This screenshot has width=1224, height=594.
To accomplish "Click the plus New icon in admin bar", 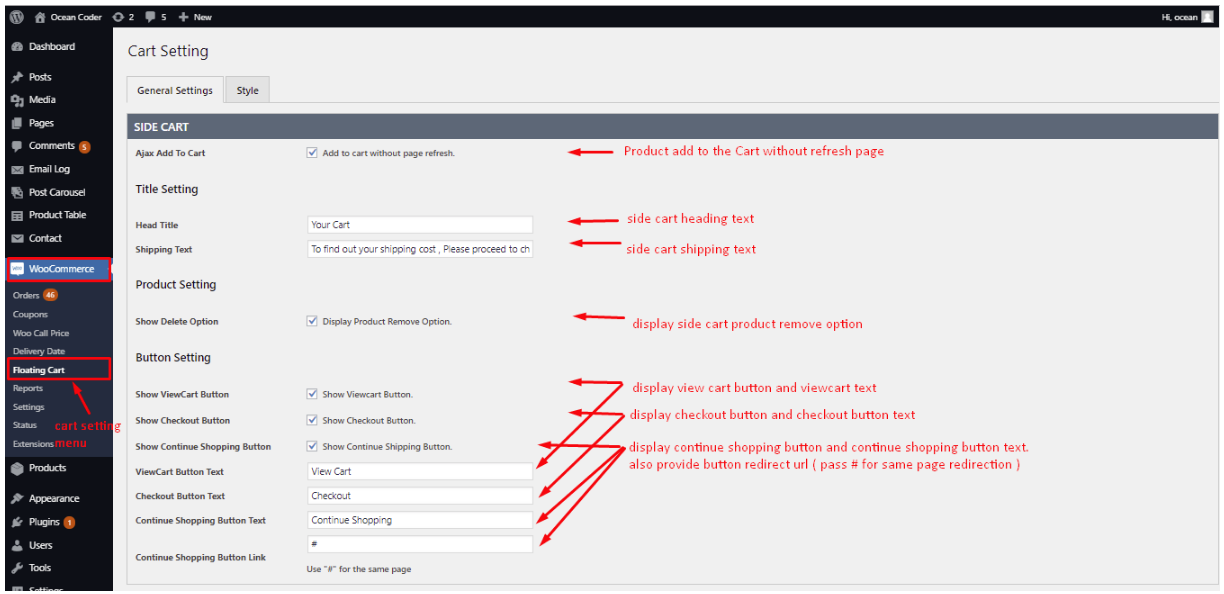I will click(x=183, y=17).
